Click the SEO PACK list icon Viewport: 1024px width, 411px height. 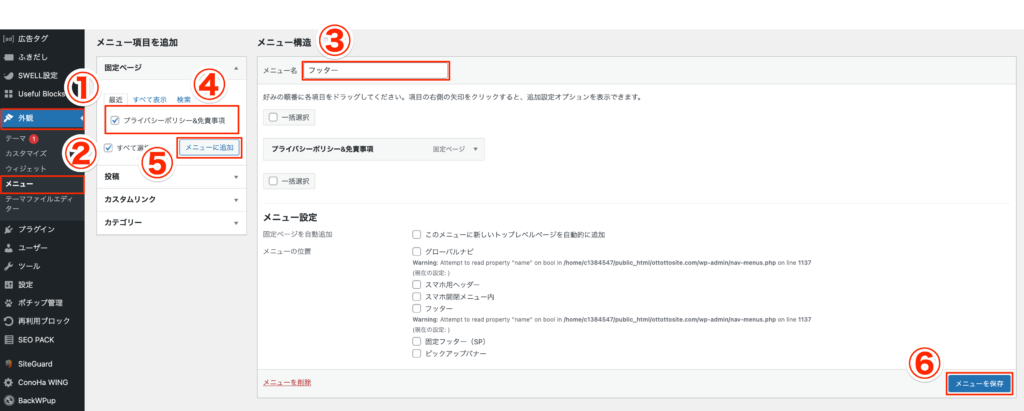(8, 339)
